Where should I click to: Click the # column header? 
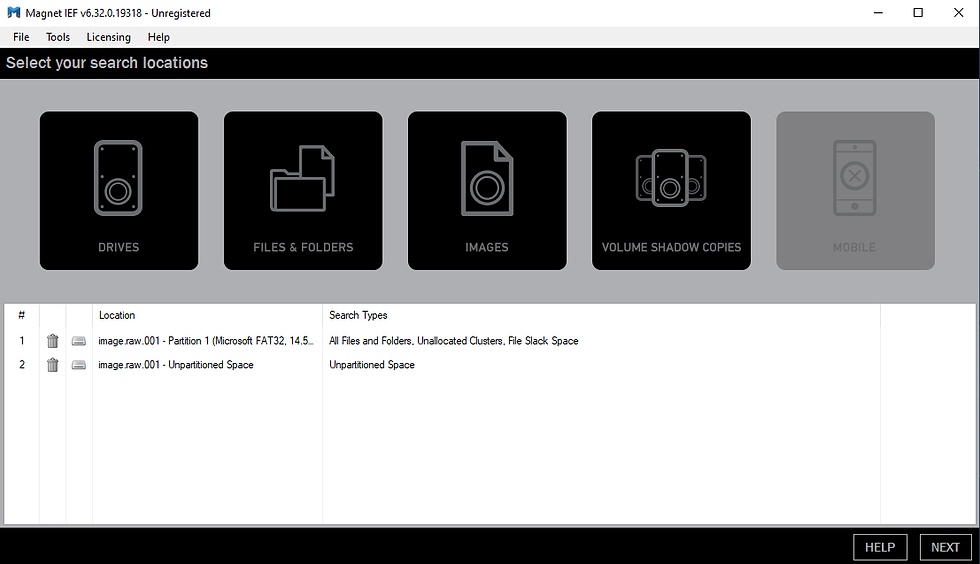(22, 315)
